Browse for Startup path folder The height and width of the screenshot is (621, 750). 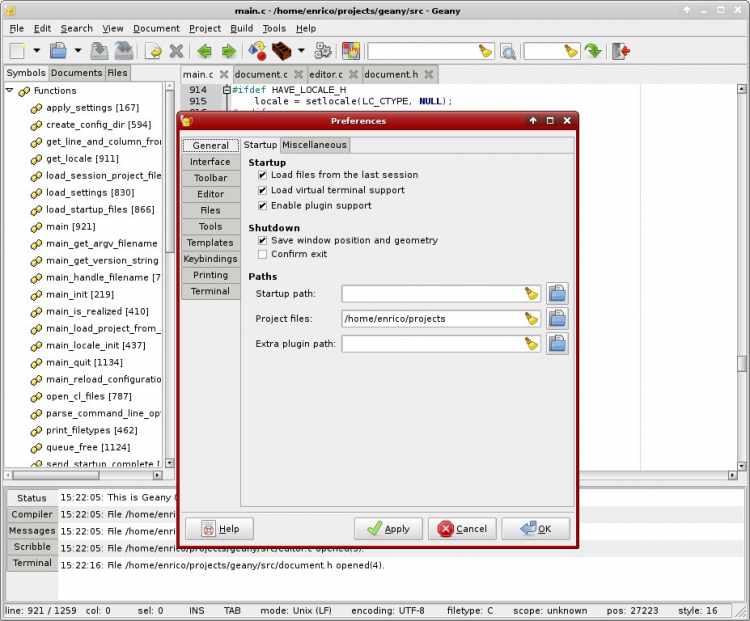[x=557, y=293]
